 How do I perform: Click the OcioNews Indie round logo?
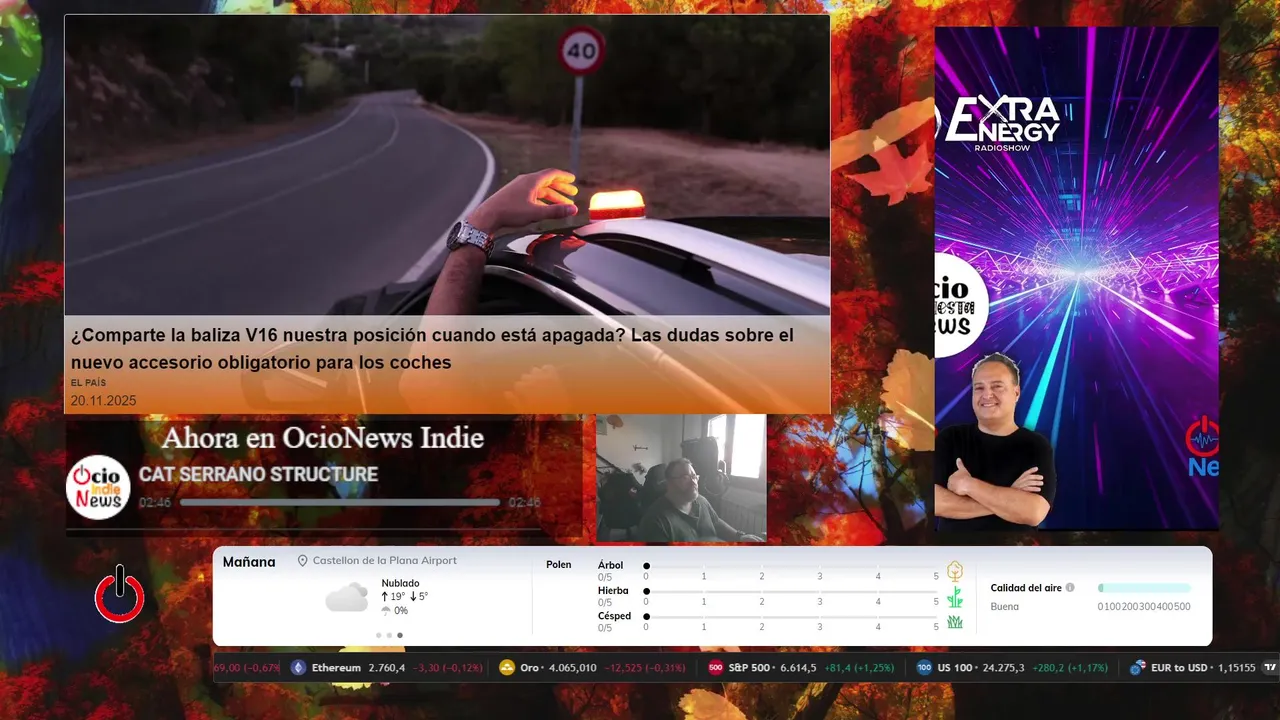[98, 487]
